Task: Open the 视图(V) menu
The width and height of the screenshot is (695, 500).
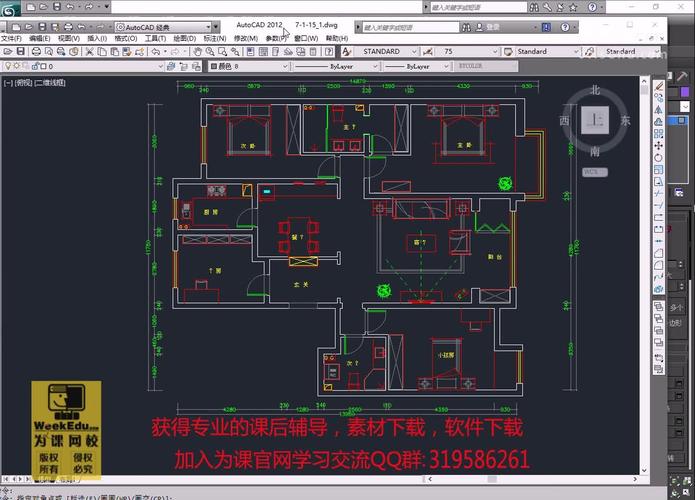Action: click(69, 39)
